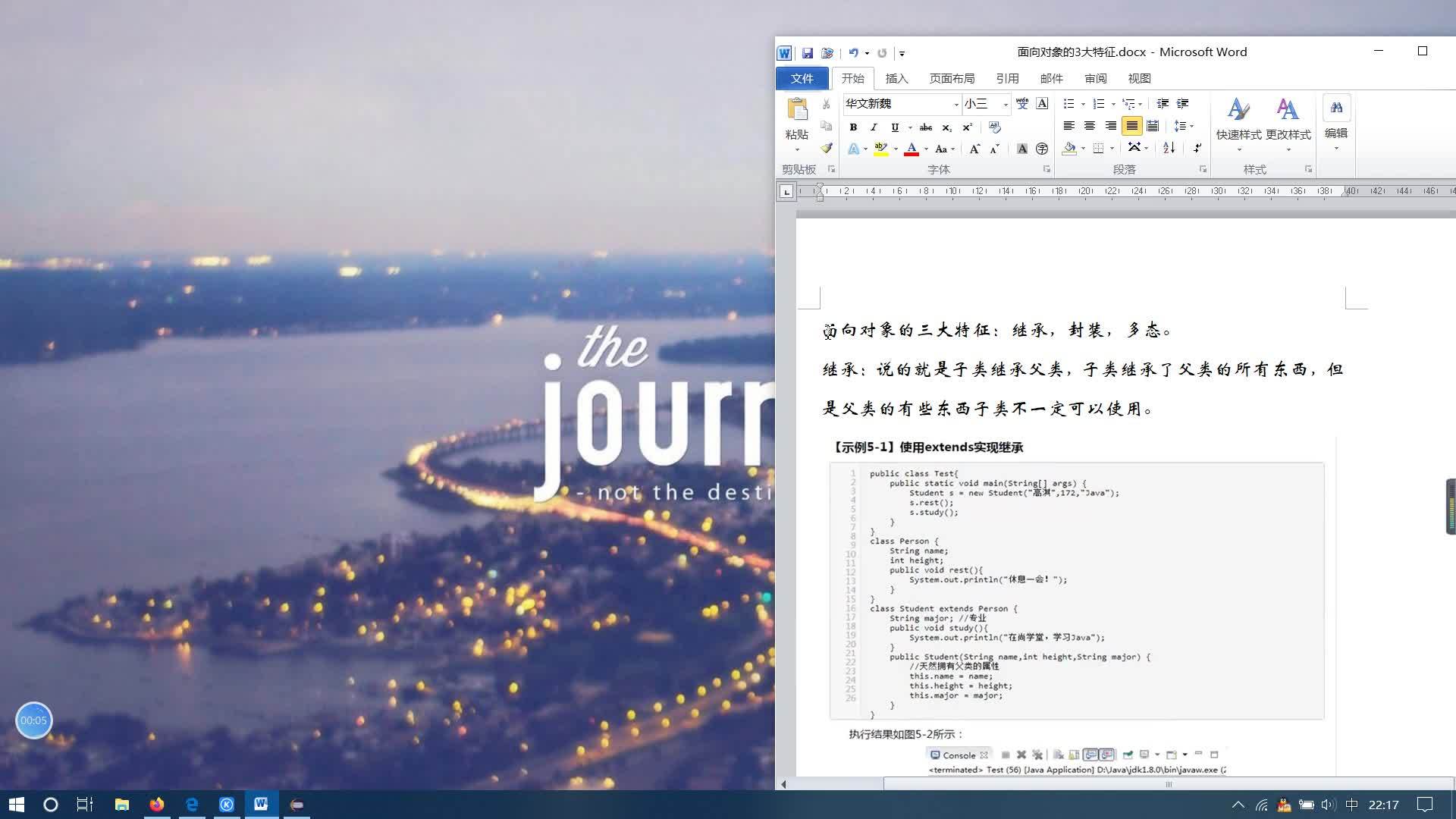Open Firefox from the taskbar
This screenshot has height=819, width=1456.
(157, 805)
